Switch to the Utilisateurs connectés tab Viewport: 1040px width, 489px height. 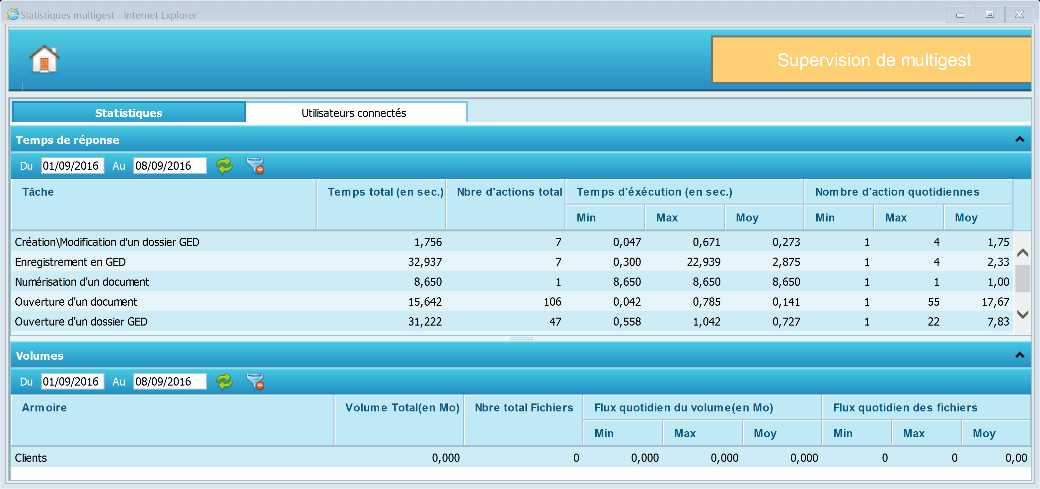click(354, 113)
